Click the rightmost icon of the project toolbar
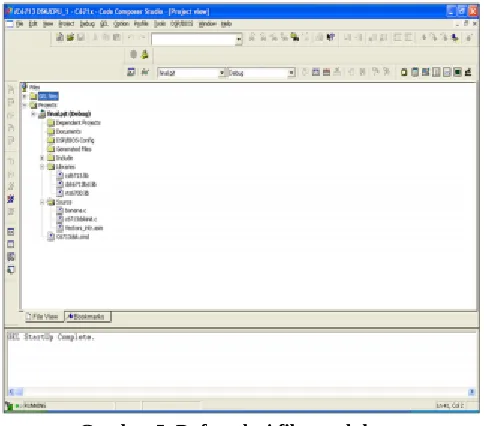484x426 pixels. [468, 72]
